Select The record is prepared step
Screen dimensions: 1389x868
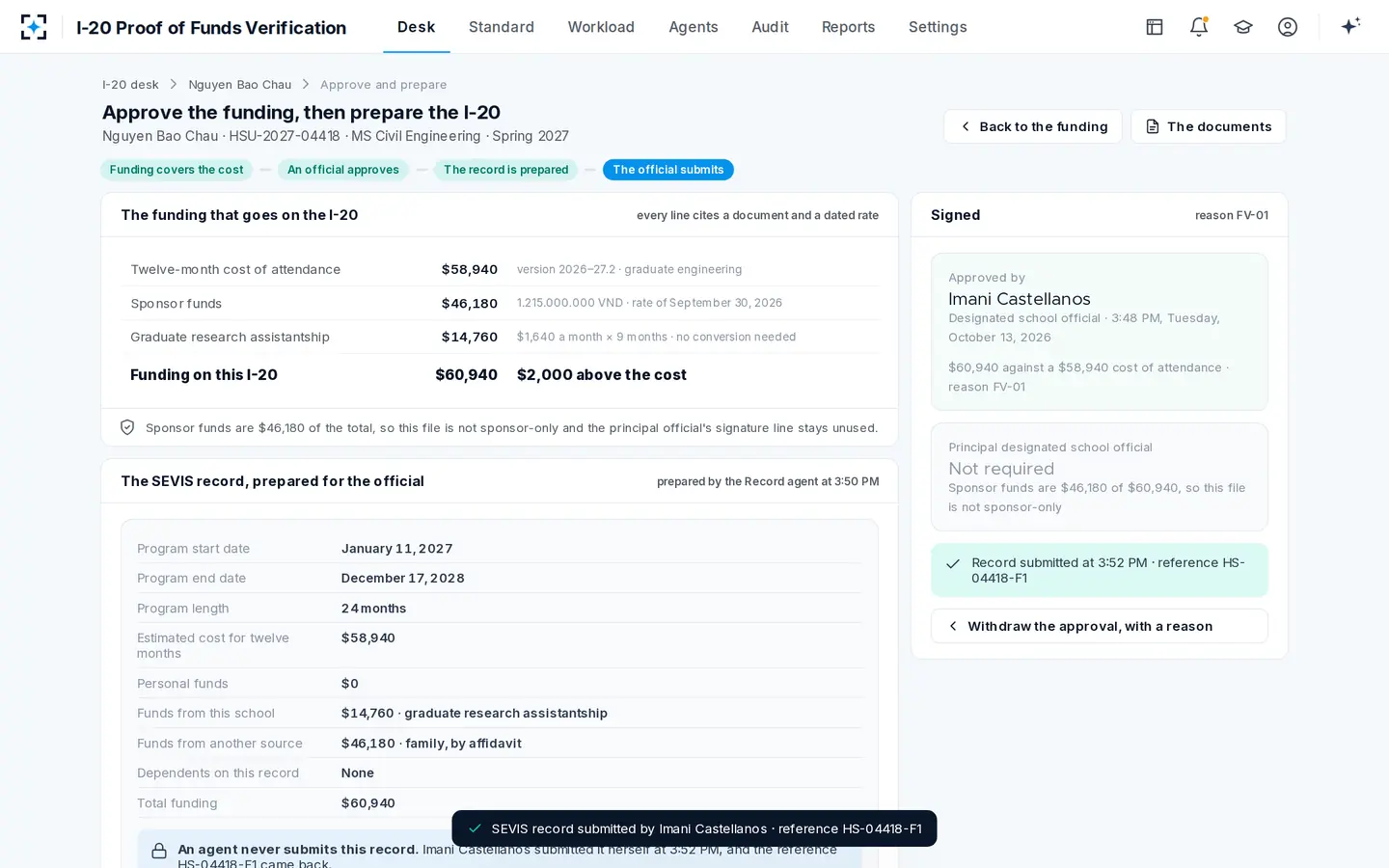(x=506, y=170)
